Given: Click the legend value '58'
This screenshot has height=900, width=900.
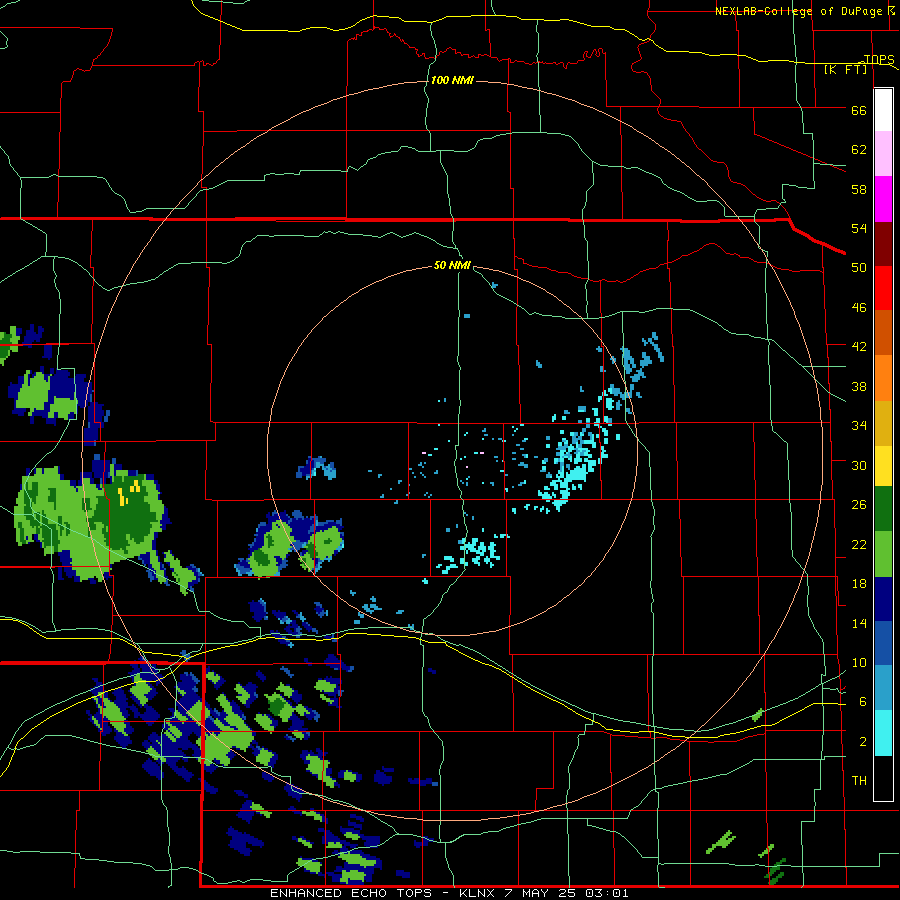Looking at the screenshot, I should coord(859,189).
